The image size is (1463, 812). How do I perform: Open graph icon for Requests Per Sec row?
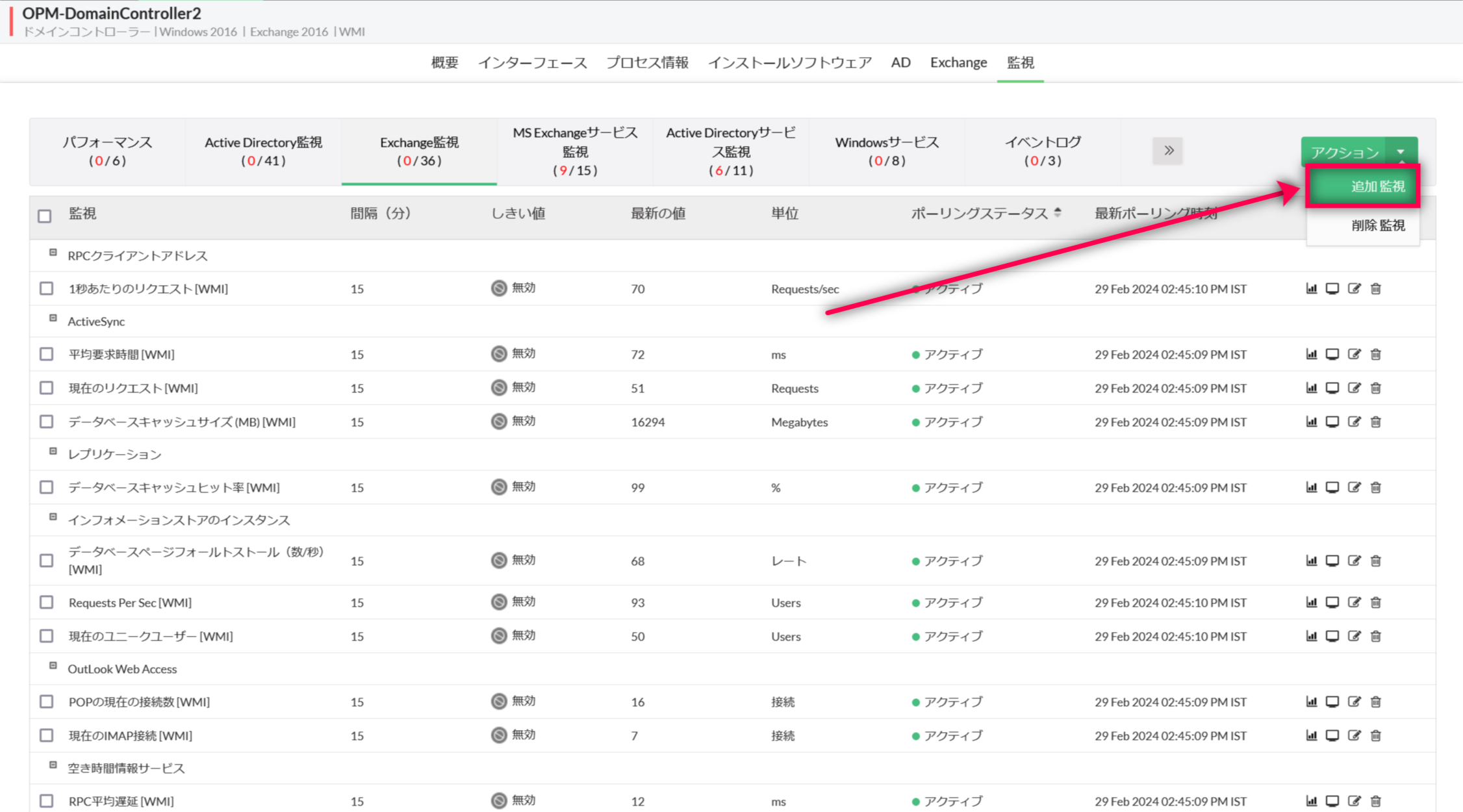point(1311,602)
